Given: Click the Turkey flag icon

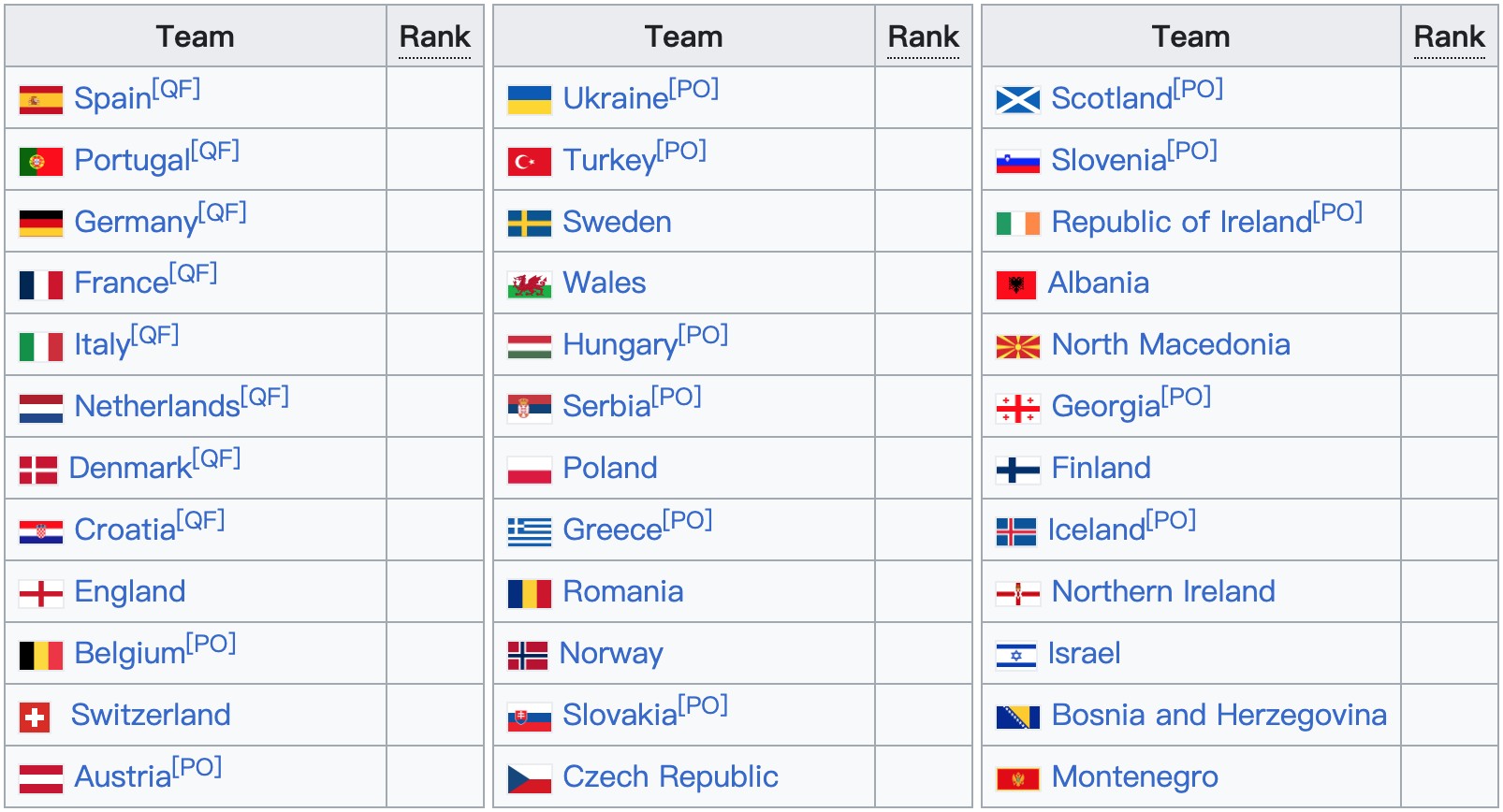Looking at the screenshot, I should 529,161.
